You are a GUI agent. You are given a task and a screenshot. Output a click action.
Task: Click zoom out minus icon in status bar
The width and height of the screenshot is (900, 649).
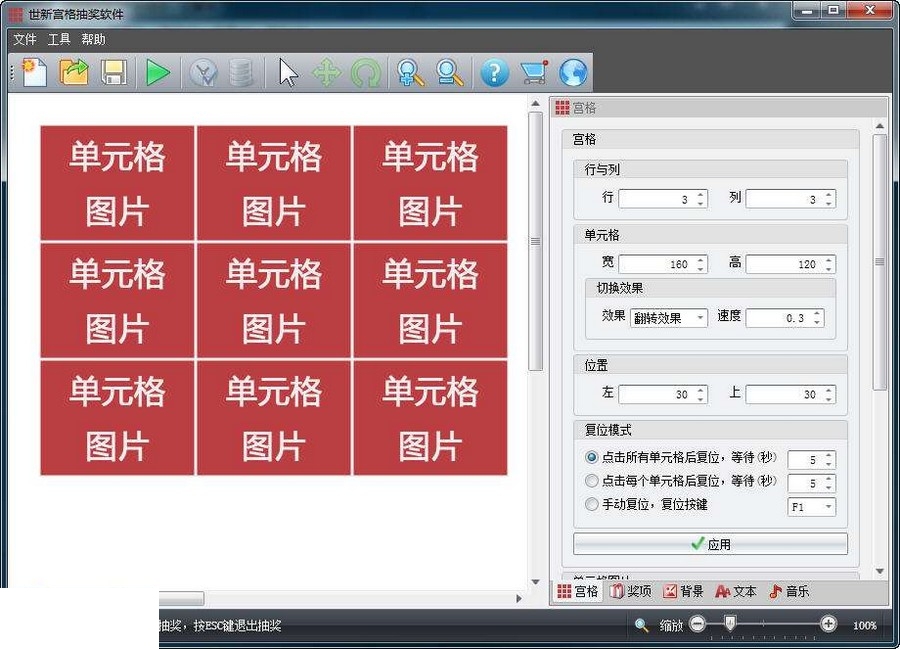[697, 624]
